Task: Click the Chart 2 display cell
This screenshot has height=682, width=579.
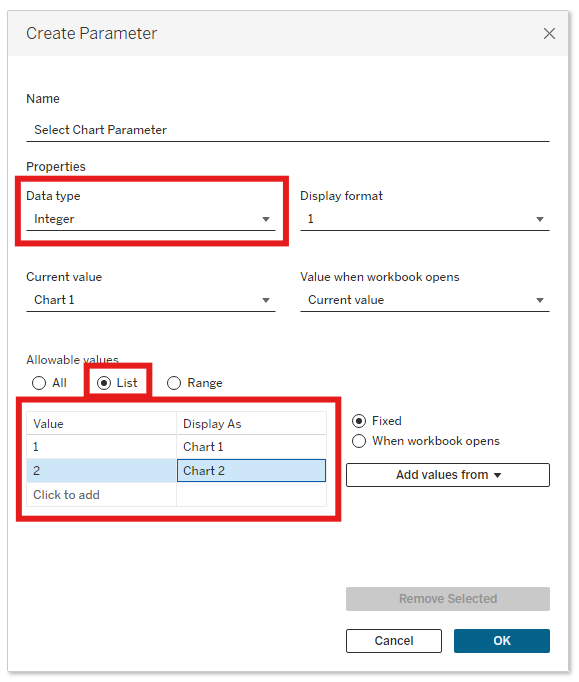Action: point(251,471)
